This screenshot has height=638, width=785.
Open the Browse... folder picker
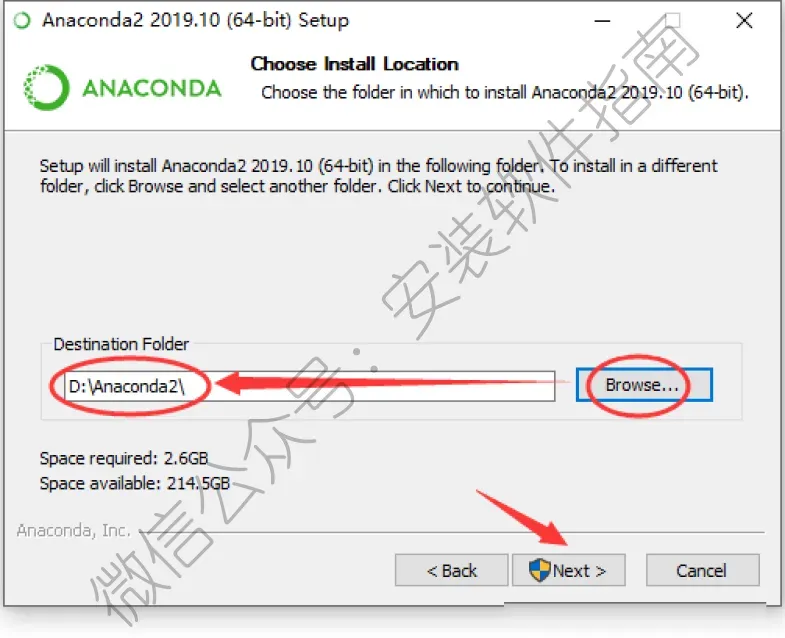pos(644,385)
